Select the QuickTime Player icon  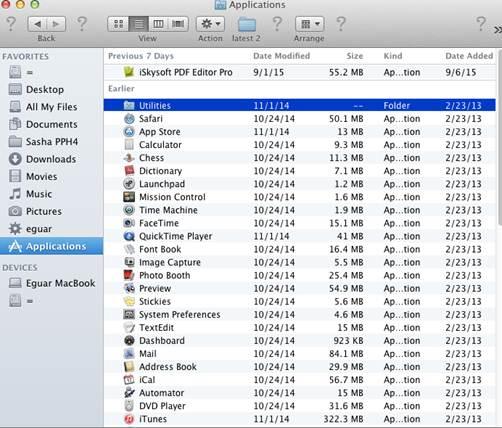pyautogui.click(x=129, y=236)
